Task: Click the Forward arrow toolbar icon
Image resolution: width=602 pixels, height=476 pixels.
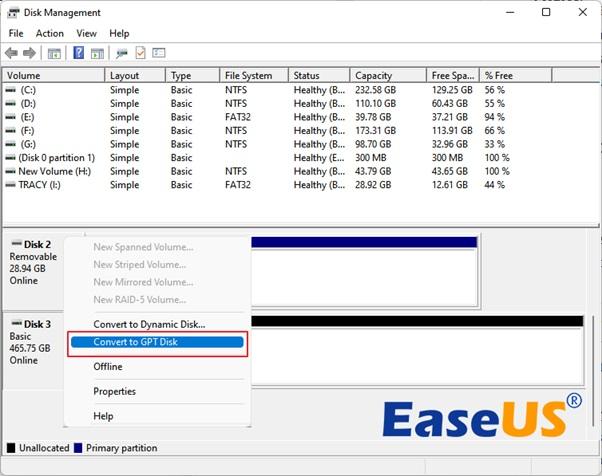Action: (x=28, y=53)
